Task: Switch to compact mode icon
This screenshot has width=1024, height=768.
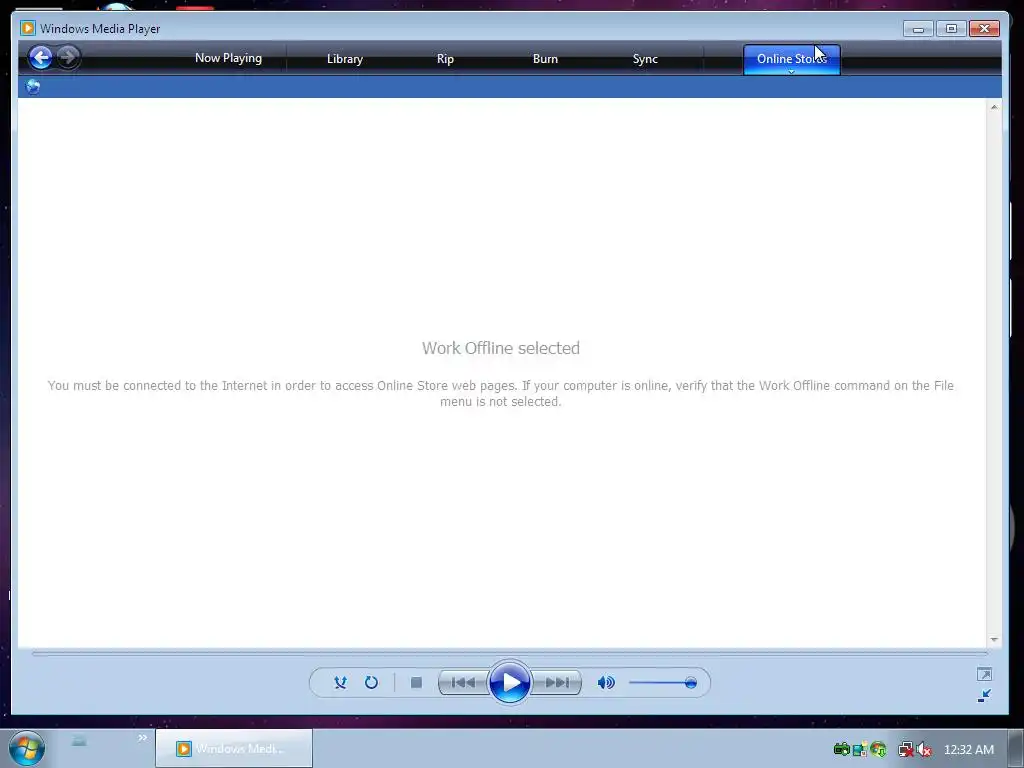Action: tap(984, 696)
